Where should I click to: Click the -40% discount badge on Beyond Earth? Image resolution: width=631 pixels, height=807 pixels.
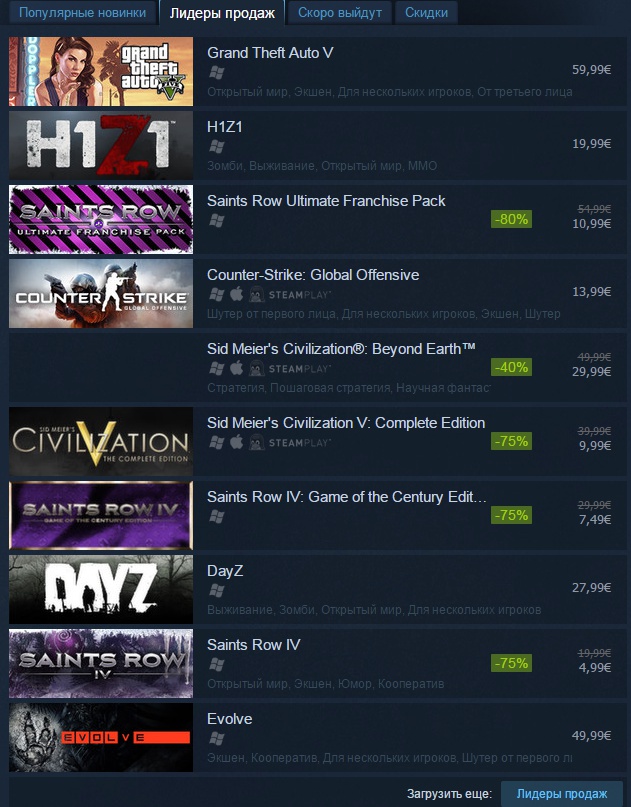click(x=511, y=367)
